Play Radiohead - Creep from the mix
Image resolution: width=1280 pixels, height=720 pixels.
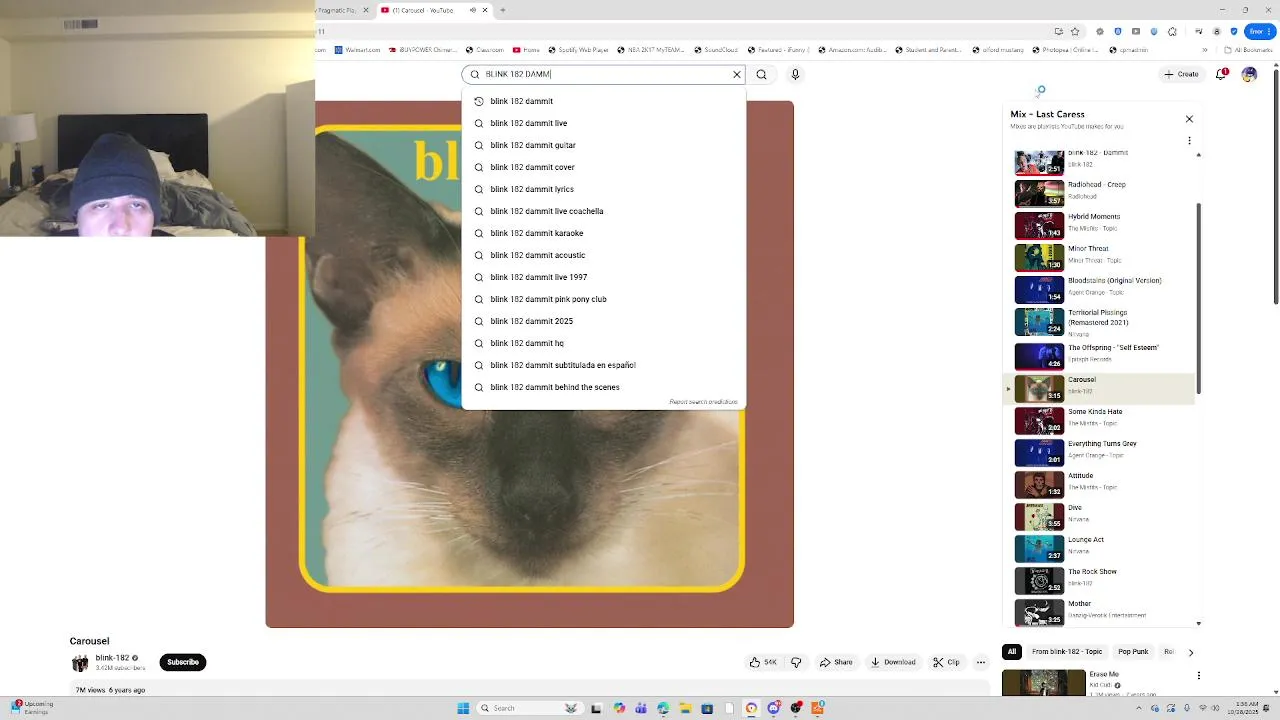click(1100, 192)
